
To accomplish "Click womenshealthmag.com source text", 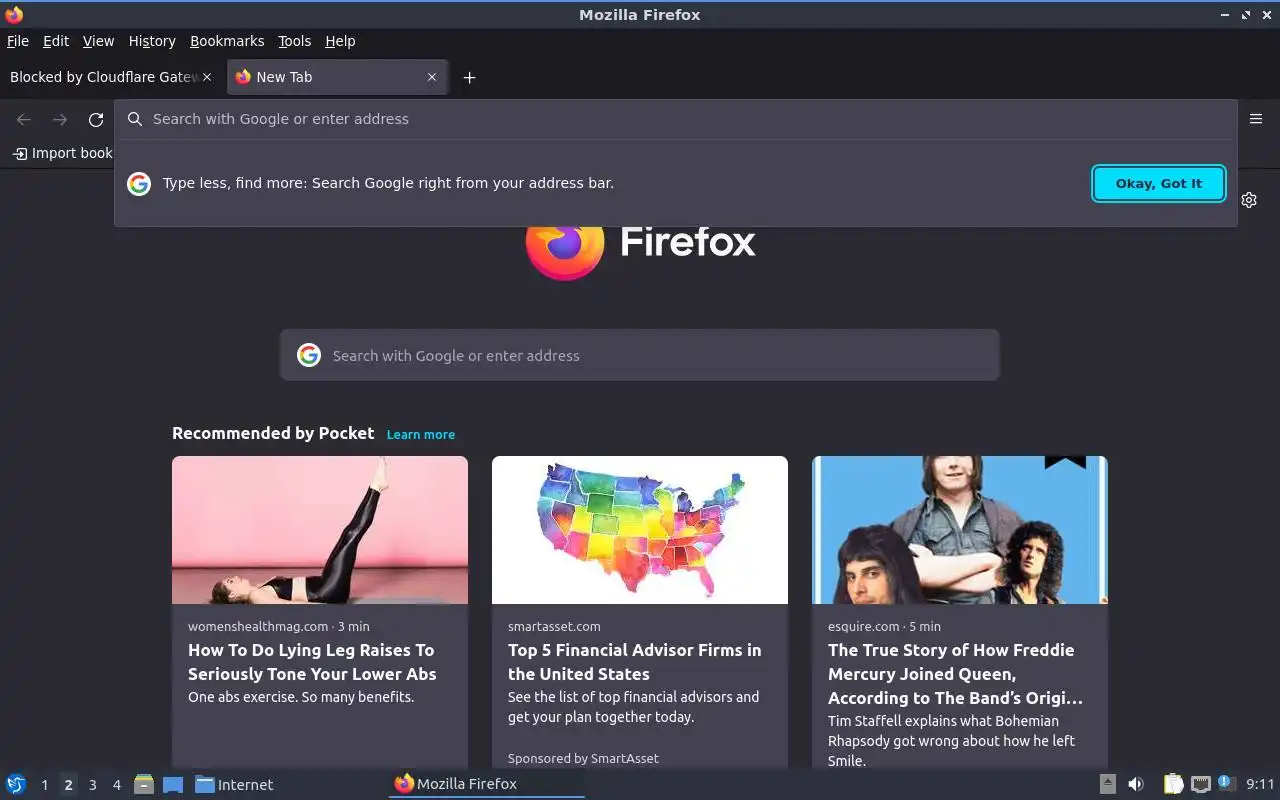I will coord(258,626).
